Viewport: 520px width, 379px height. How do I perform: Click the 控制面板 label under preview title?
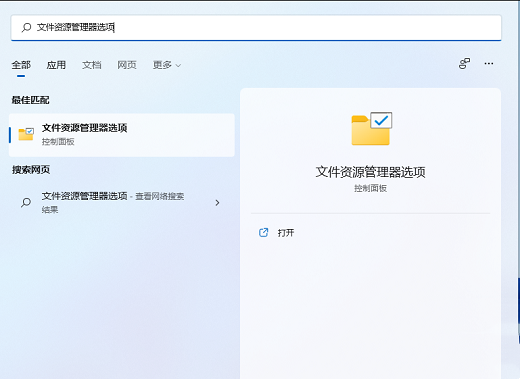370,188
